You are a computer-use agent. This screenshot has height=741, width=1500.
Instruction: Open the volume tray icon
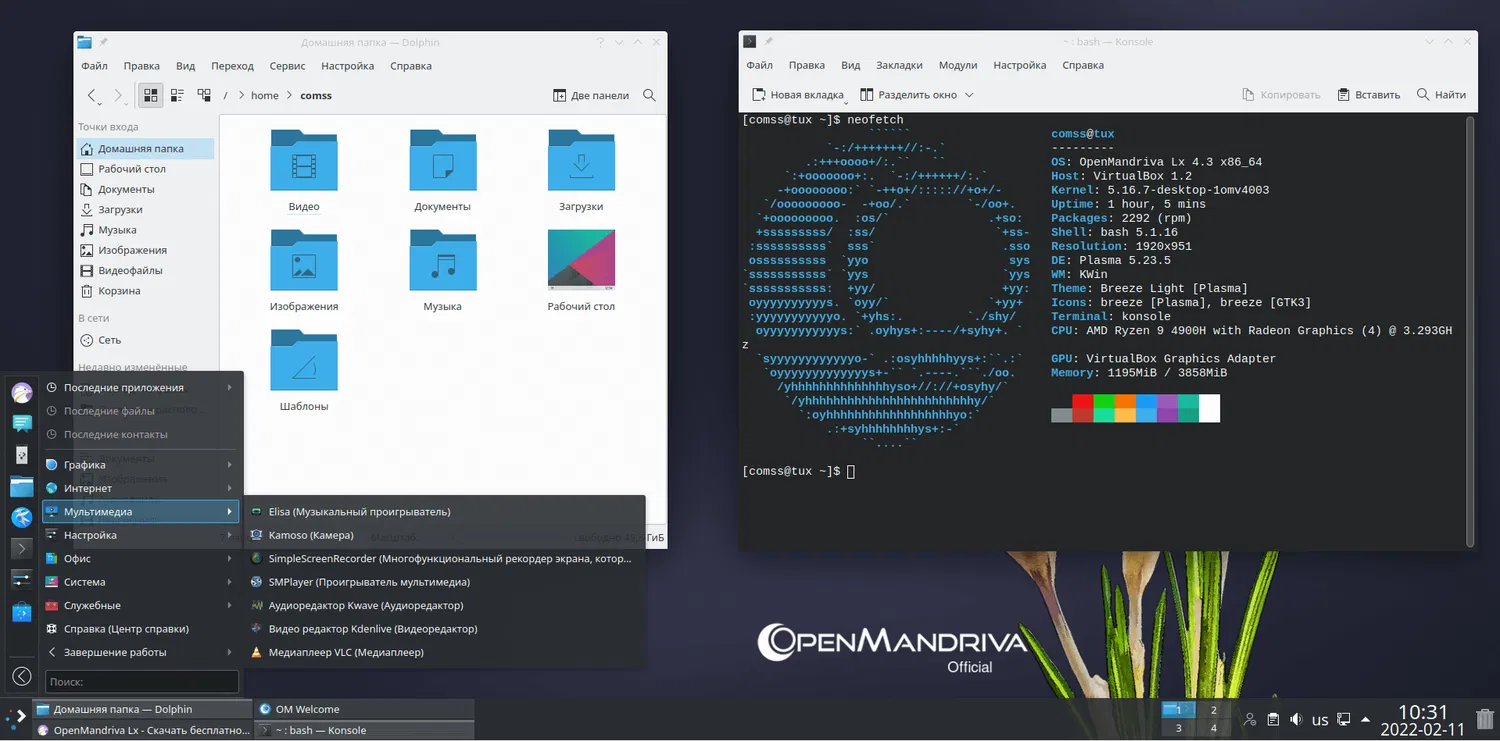tap(1296, 719)
